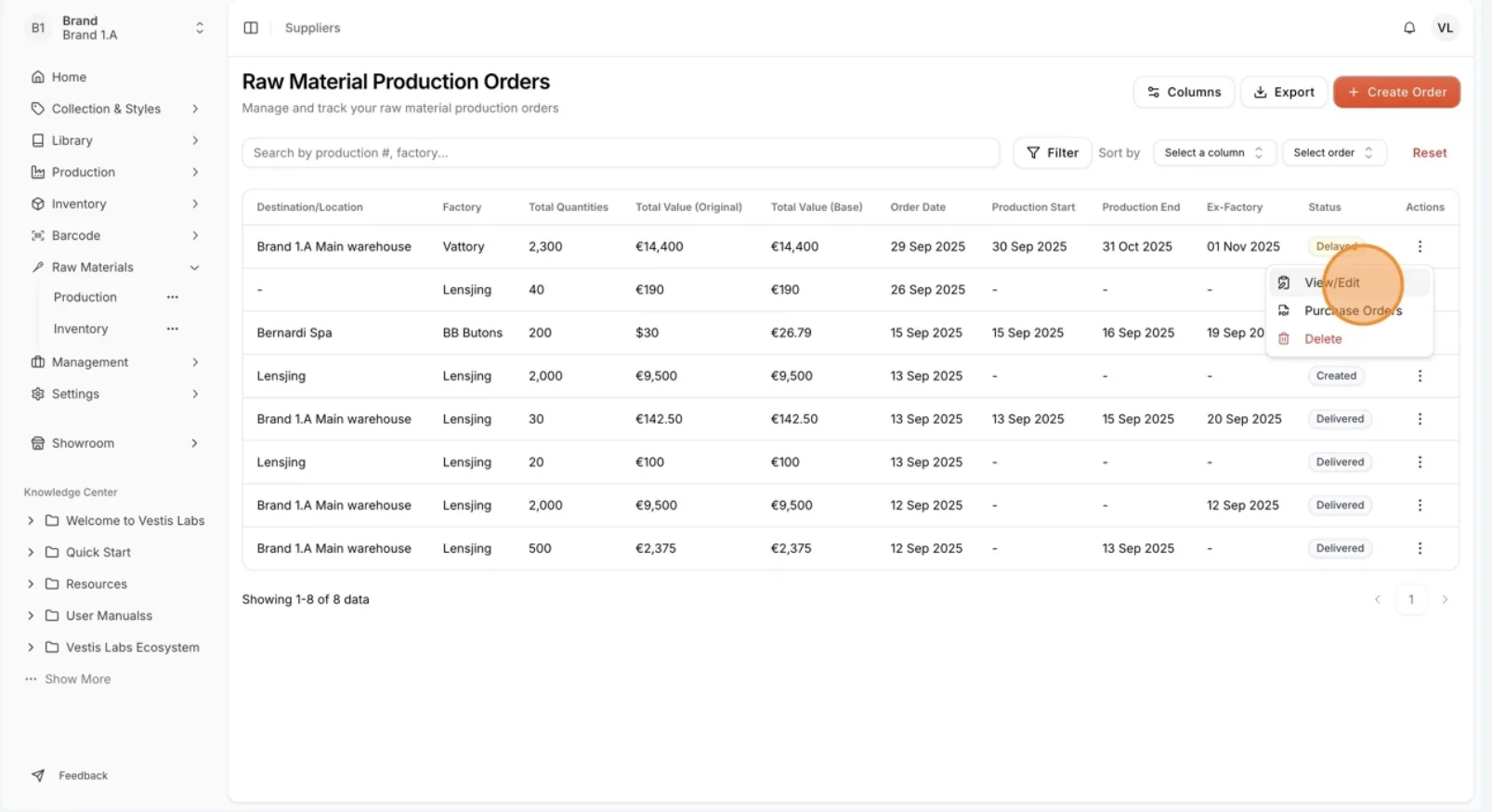
Task: Open the notifications bell icon
Action: (x=1409, y=28)
